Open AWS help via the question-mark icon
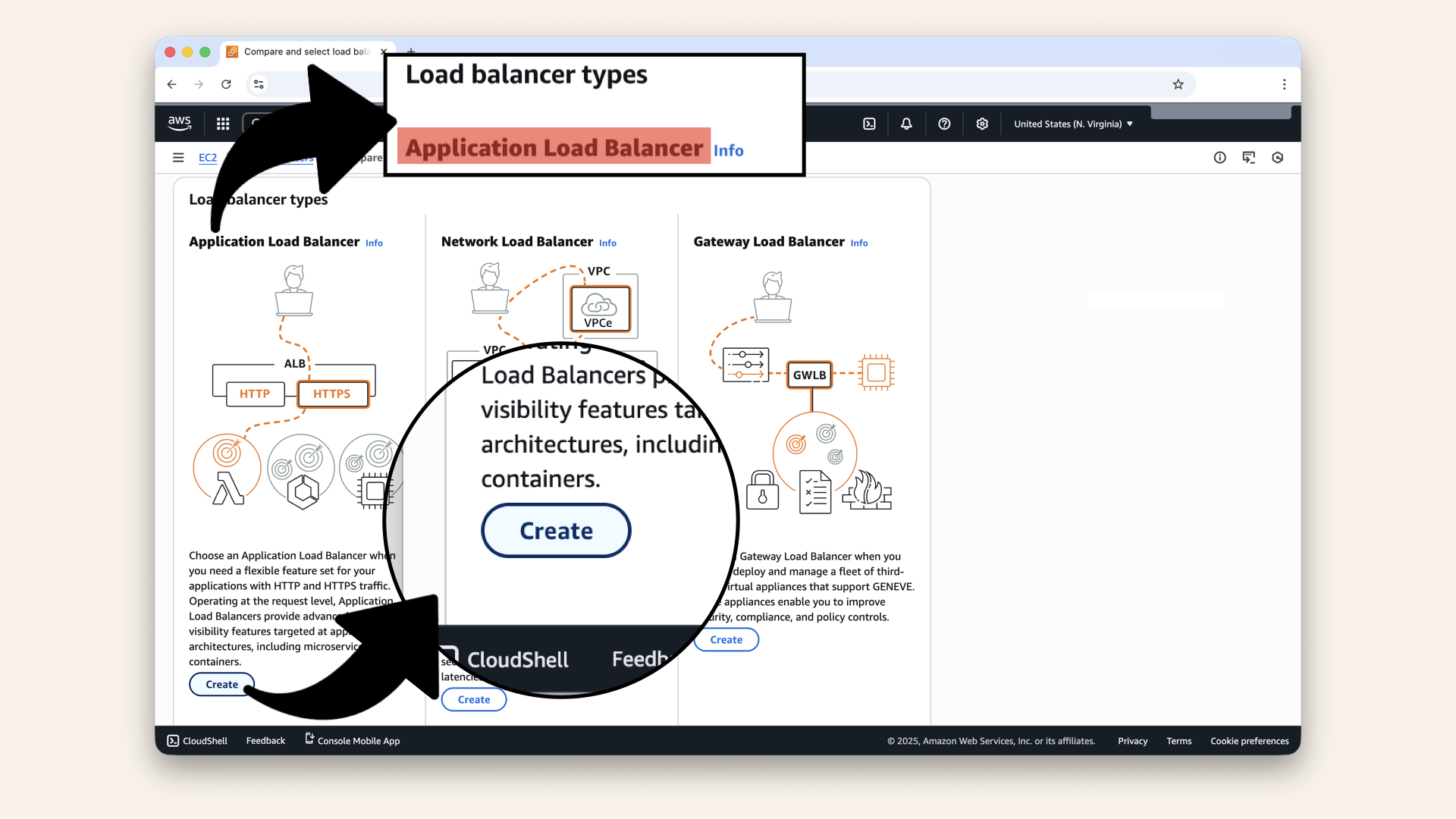 point(944,124)
